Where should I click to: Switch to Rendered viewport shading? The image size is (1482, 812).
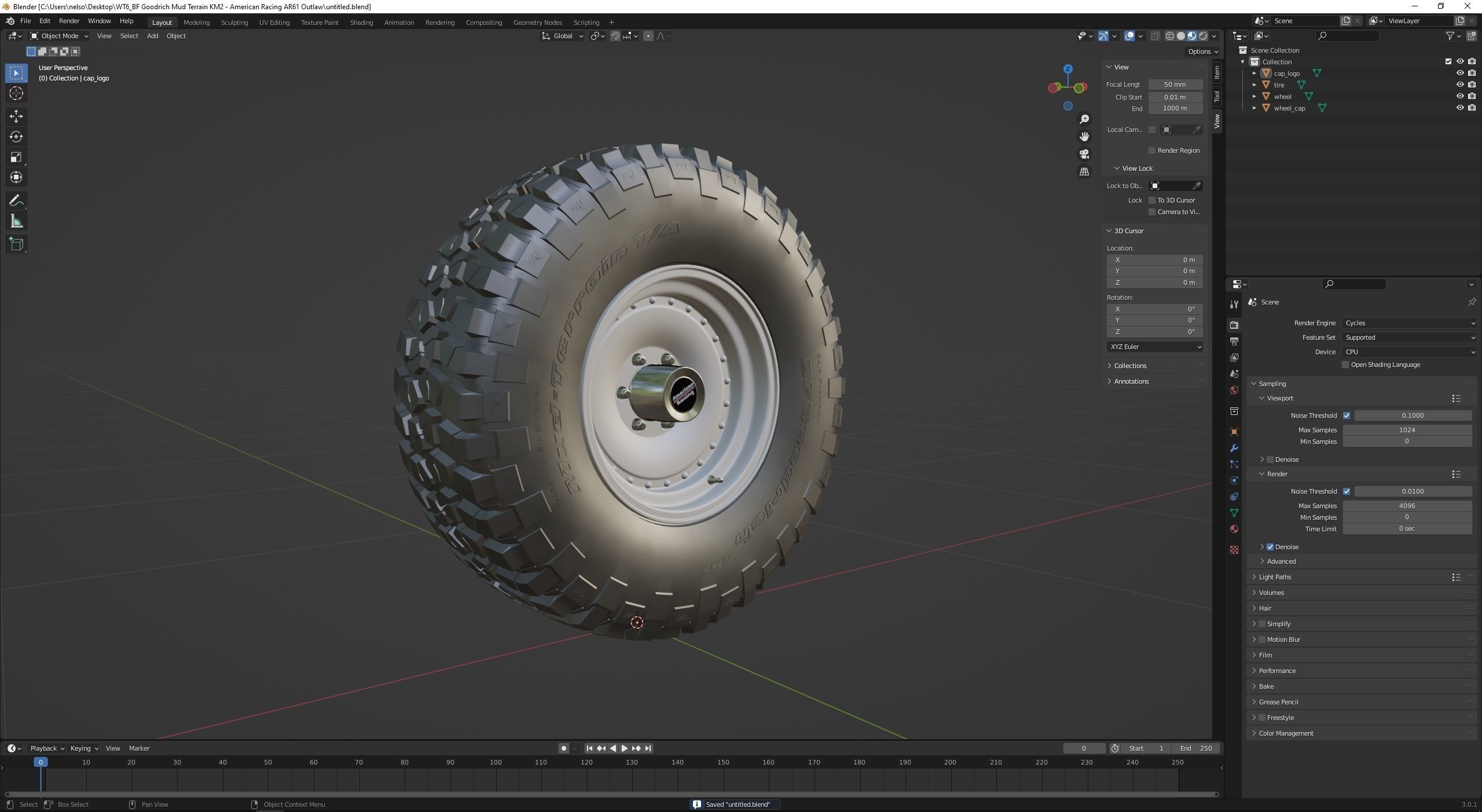pyautogui.click(x=1203, y=36)
